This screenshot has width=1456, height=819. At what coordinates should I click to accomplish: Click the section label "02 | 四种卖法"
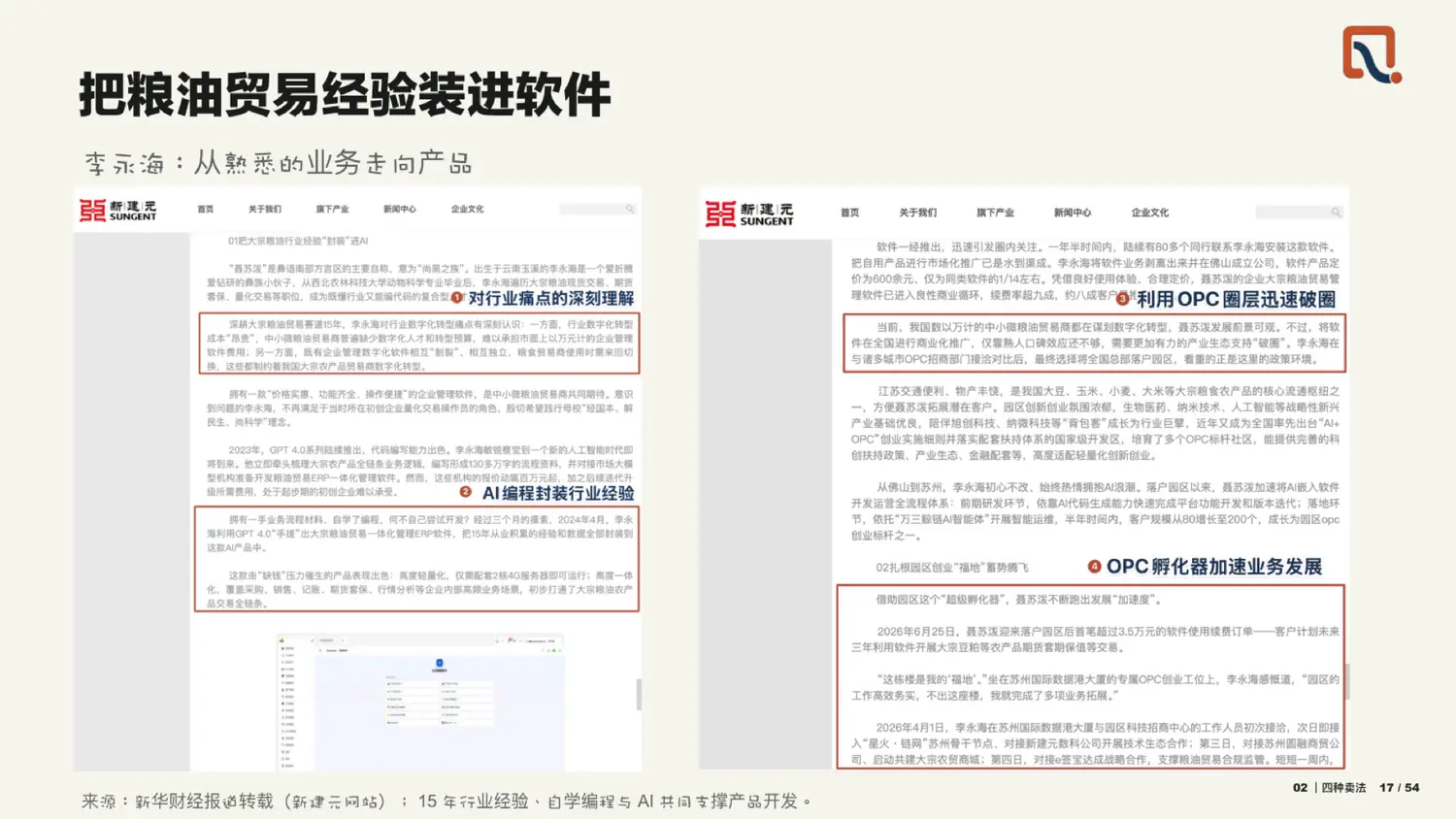click(1329, 788)
